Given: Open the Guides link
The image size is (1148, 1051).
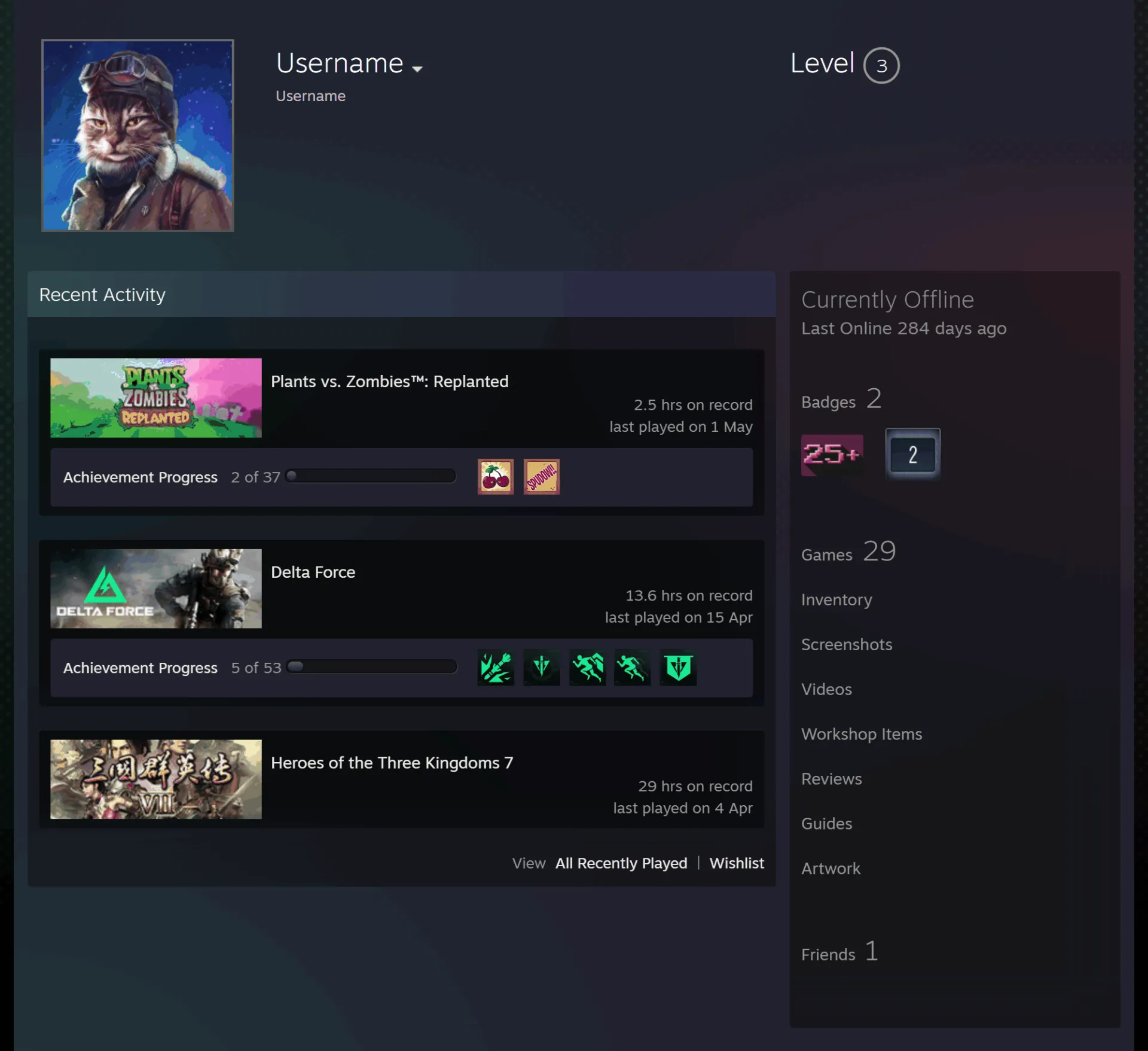Looking at the screenshot, I should [x=826, y=824].
